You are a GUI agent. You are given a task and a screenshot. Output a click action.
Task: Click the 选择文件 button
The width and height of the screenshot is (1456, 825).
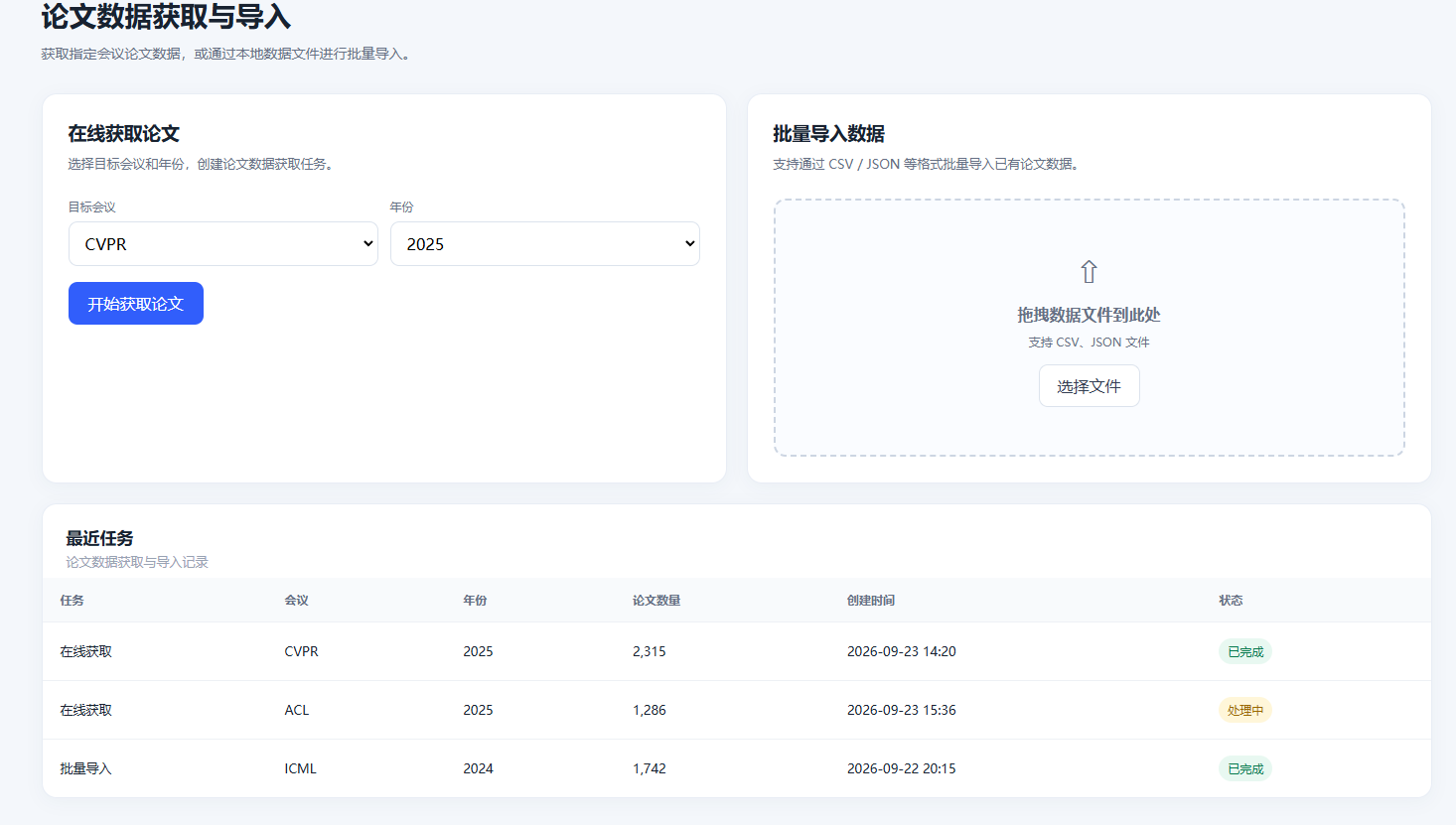point(1089,386)
